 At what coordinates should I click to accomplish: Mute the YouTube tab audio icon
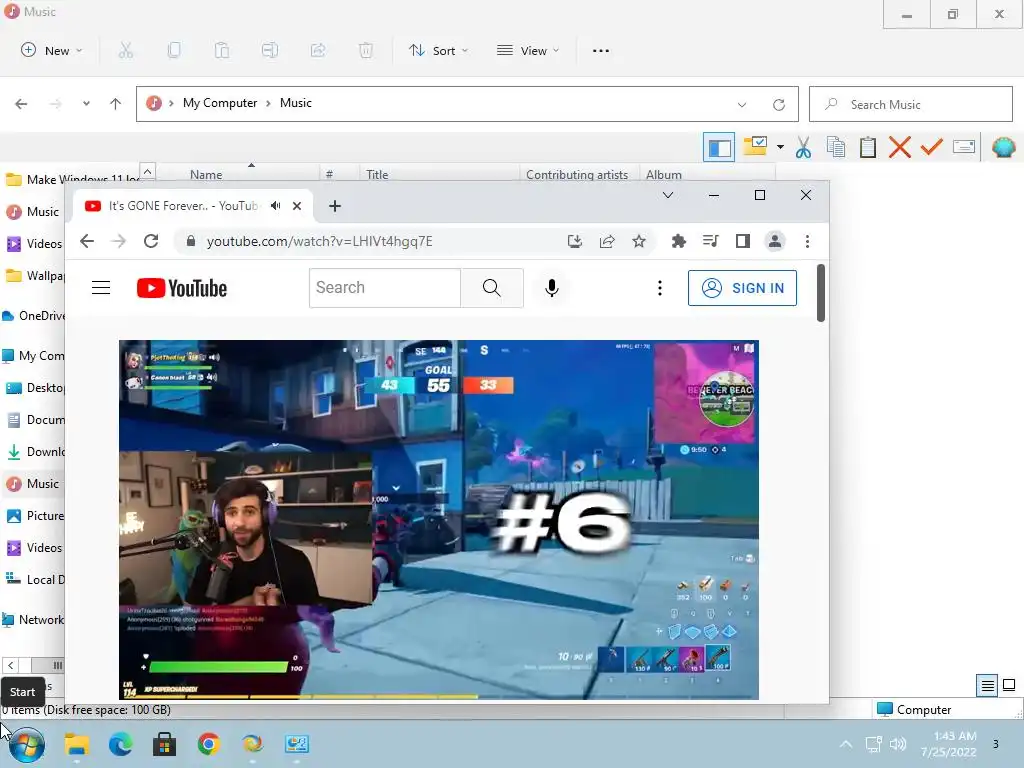coord(276,206)
